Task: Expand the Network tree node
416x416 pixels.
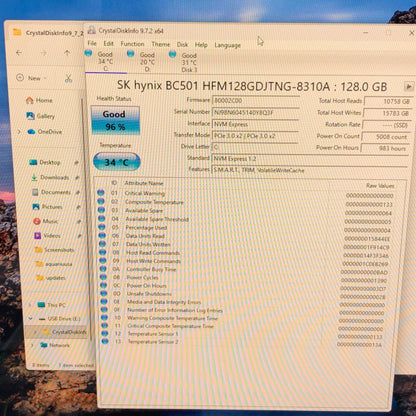Action: 32,345
